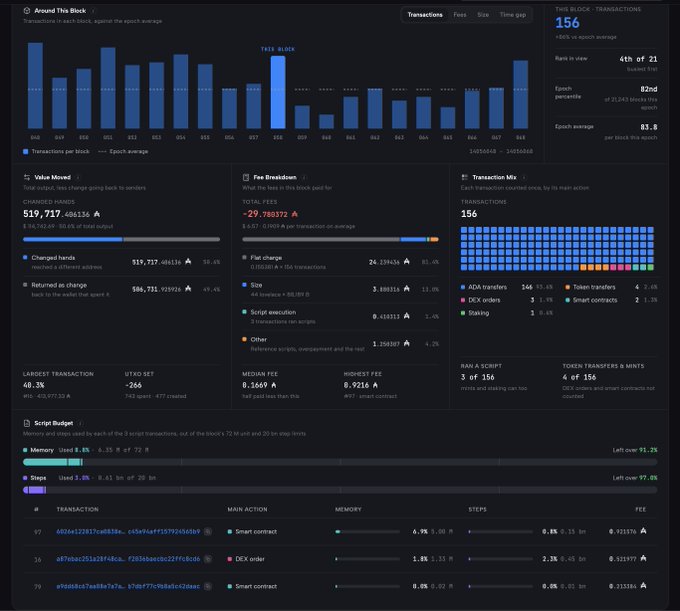Click the Flat charge fee row
Image resolution: width=680 pixels, height=611 pixels.
340,262
